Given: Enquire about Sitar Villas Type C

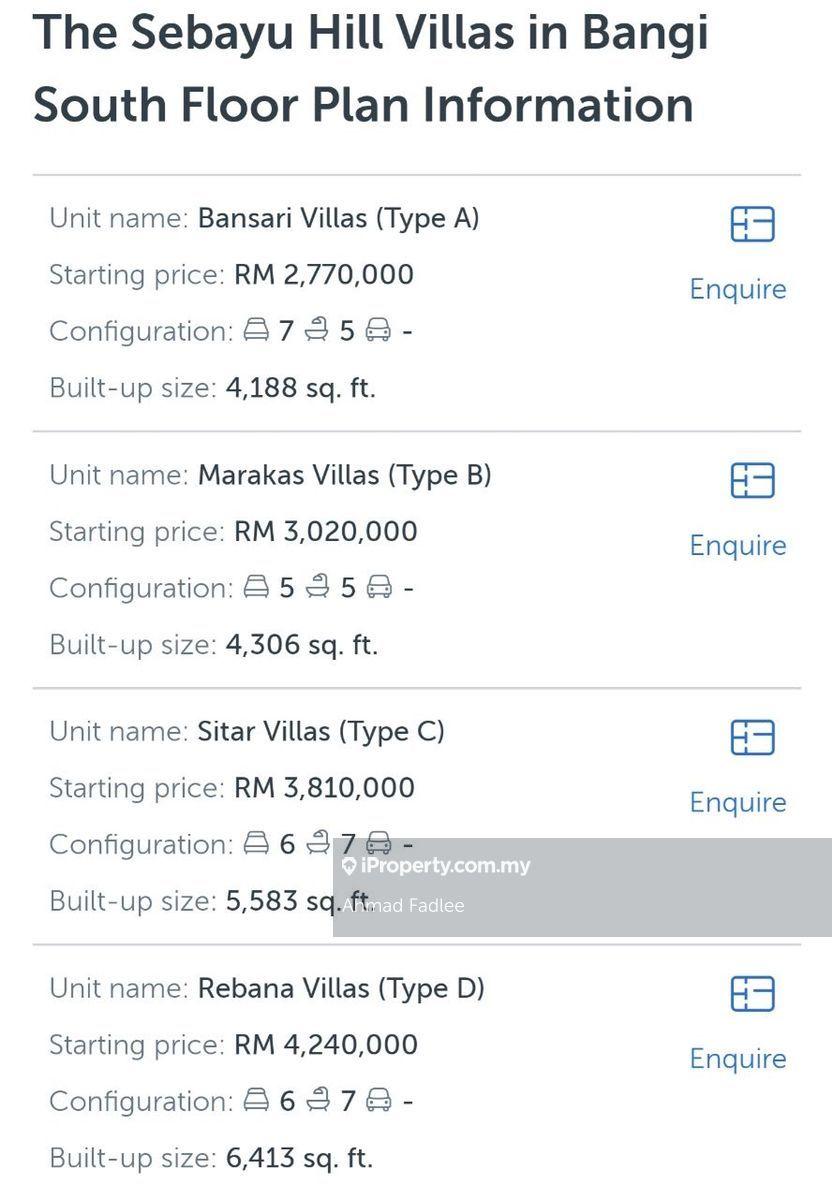Looking at the screenshot, I should pos(738,802).
